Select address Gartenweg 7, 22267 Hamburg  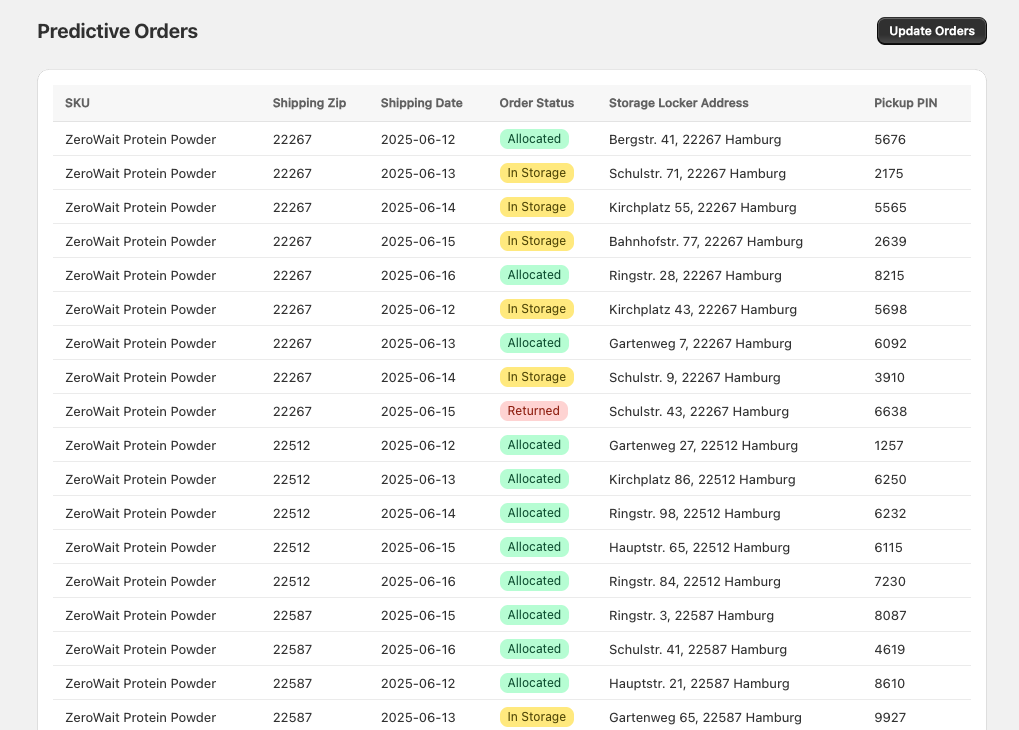pos(700,343)
